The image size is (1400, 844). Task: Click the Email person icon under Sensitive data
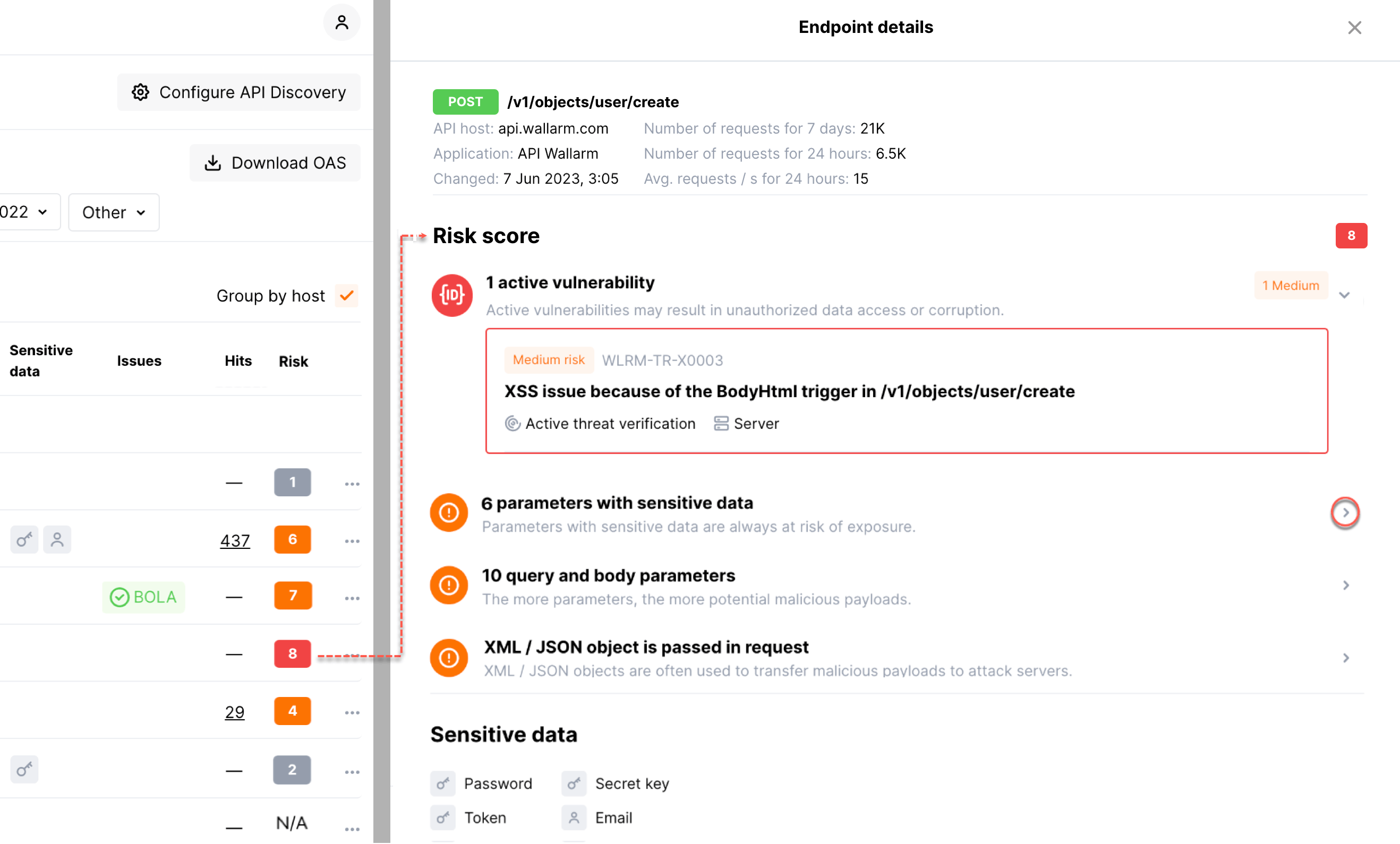coord(574,818)
